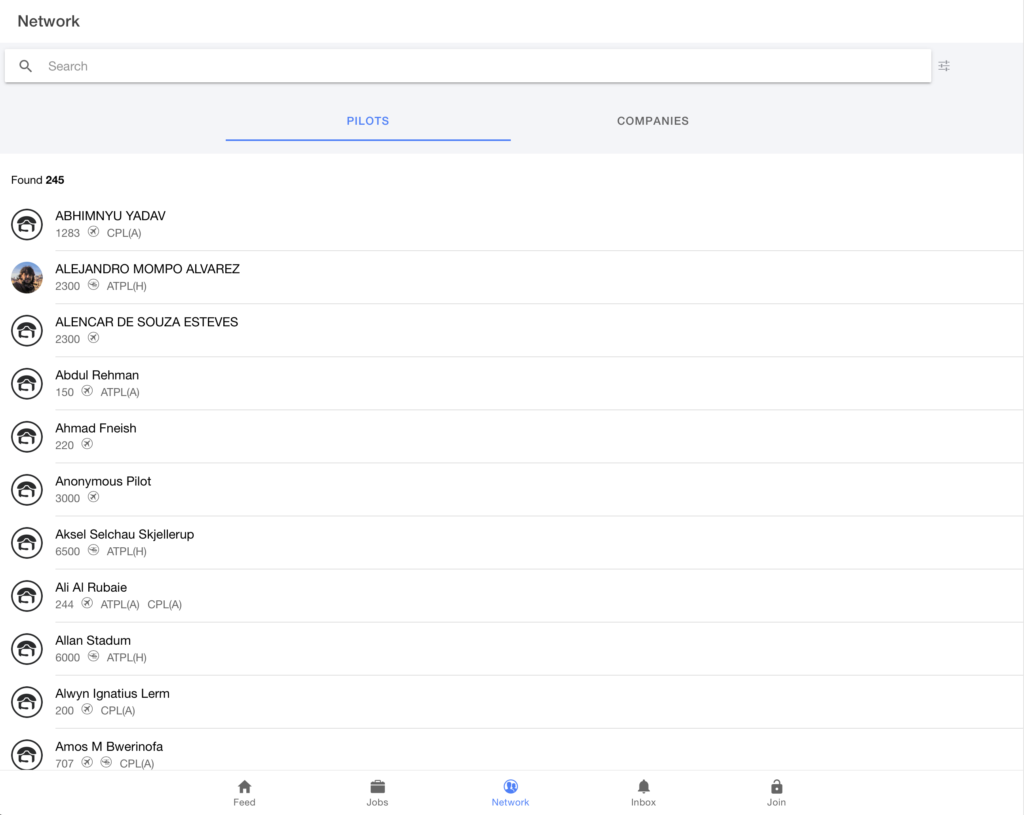Open ABHIMNYU YADAV's profile
The width and height of the screenshot is (1024, 815).
point(110,216)
